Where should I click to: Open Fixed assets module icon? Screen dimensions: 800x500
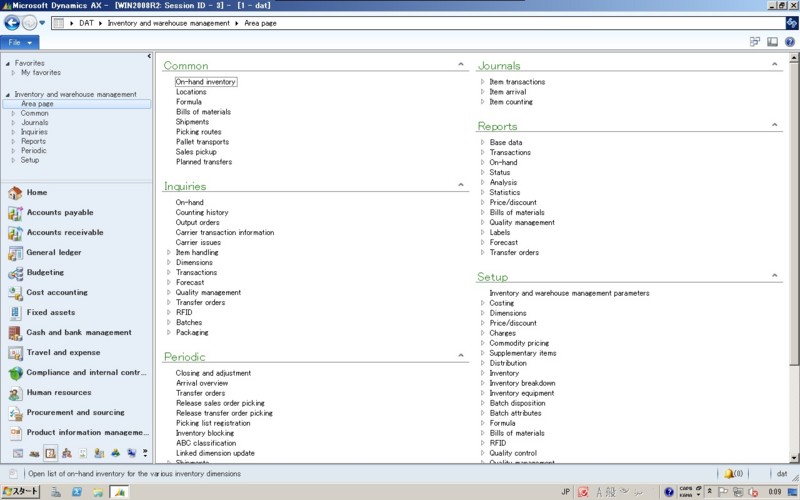15,313
